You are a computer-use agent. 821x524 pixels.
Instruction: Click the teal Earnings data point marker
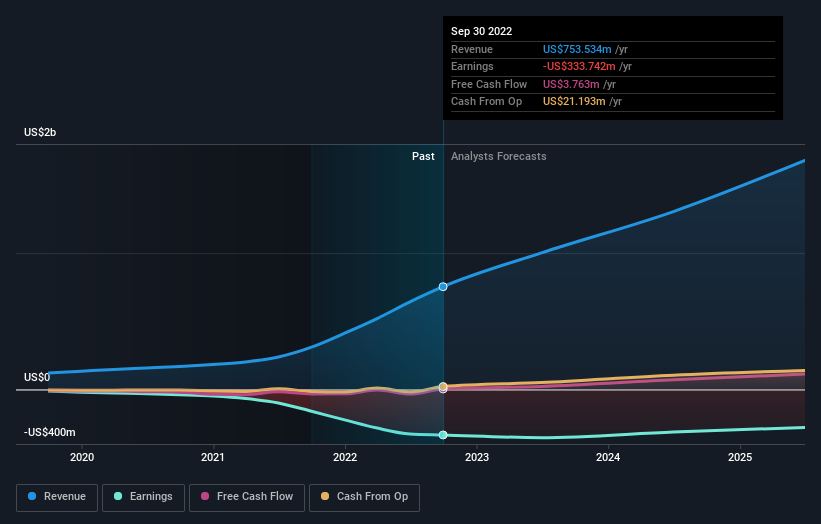(x=443, y=435)
